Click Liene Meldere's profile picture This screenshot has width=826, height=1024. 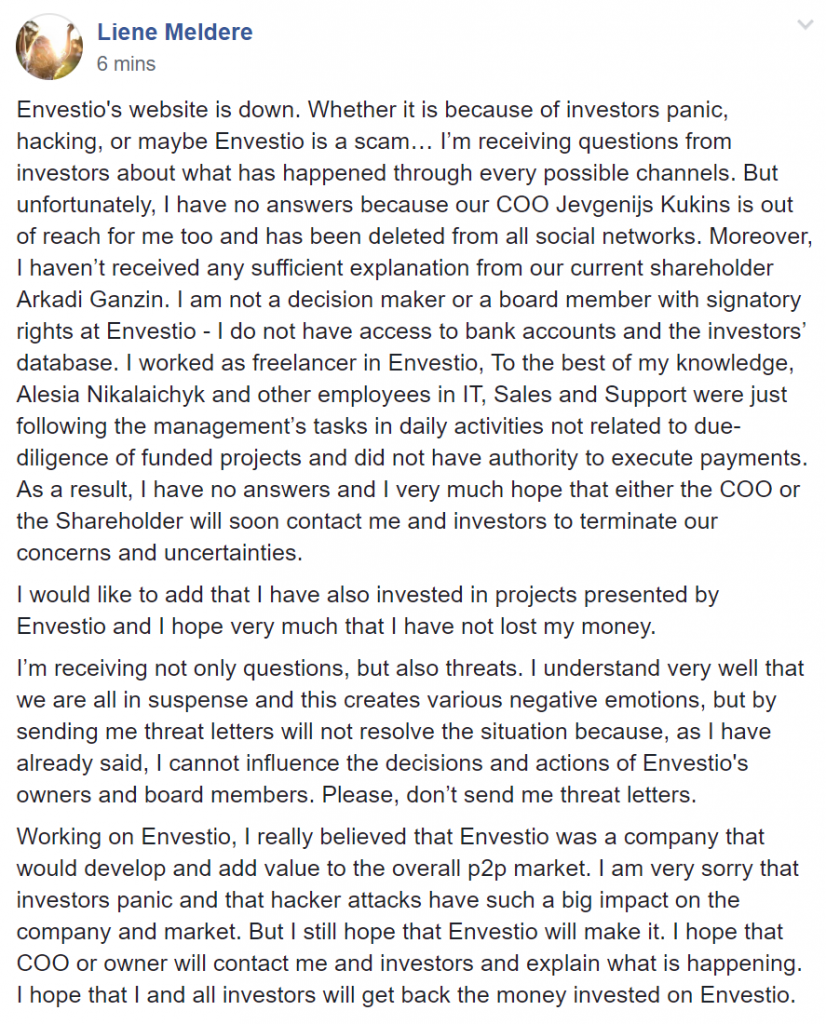[x=47, y=46]
